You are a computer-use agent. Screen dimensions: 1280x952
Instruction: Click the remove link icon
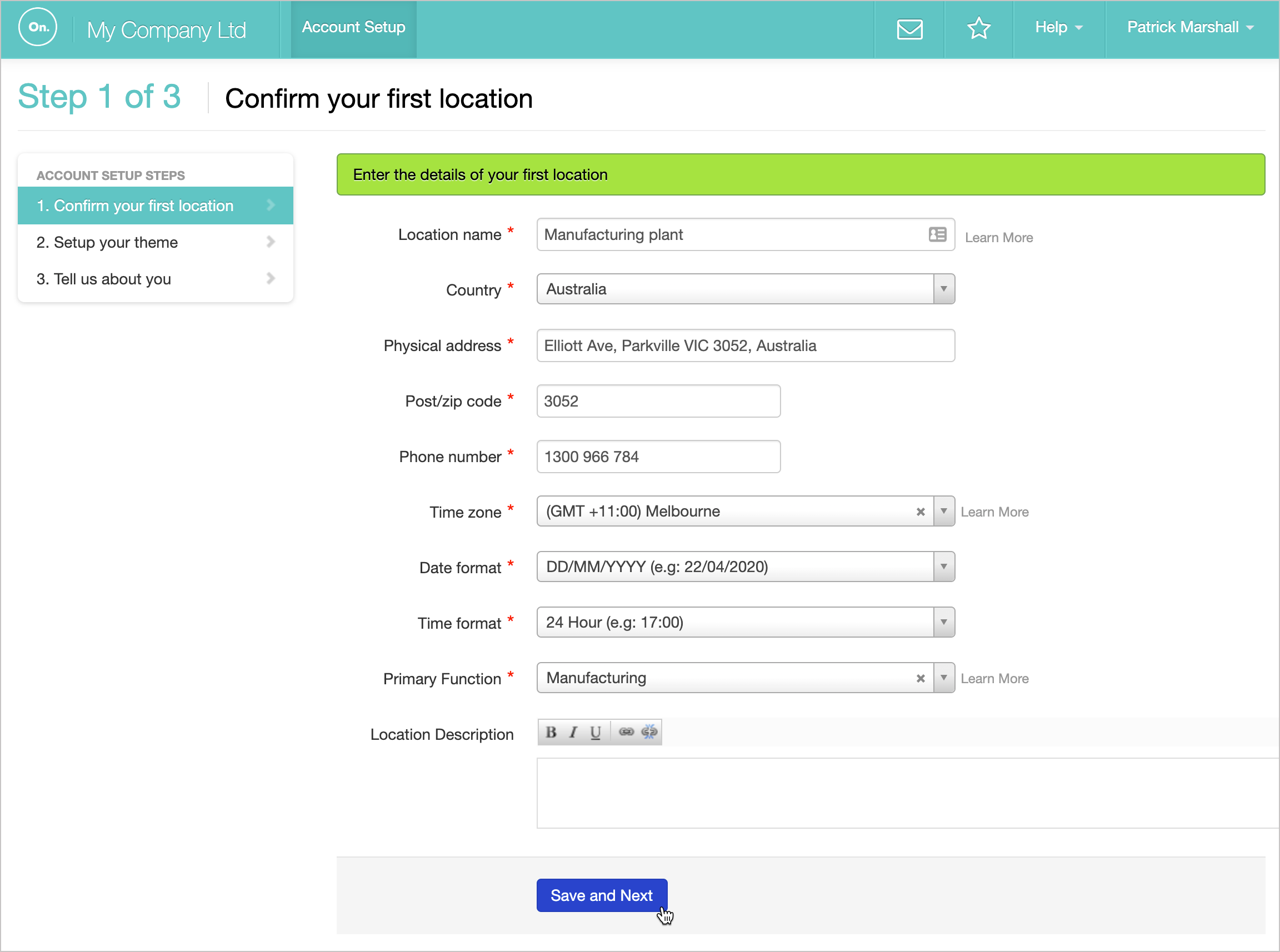coord(649,732)
